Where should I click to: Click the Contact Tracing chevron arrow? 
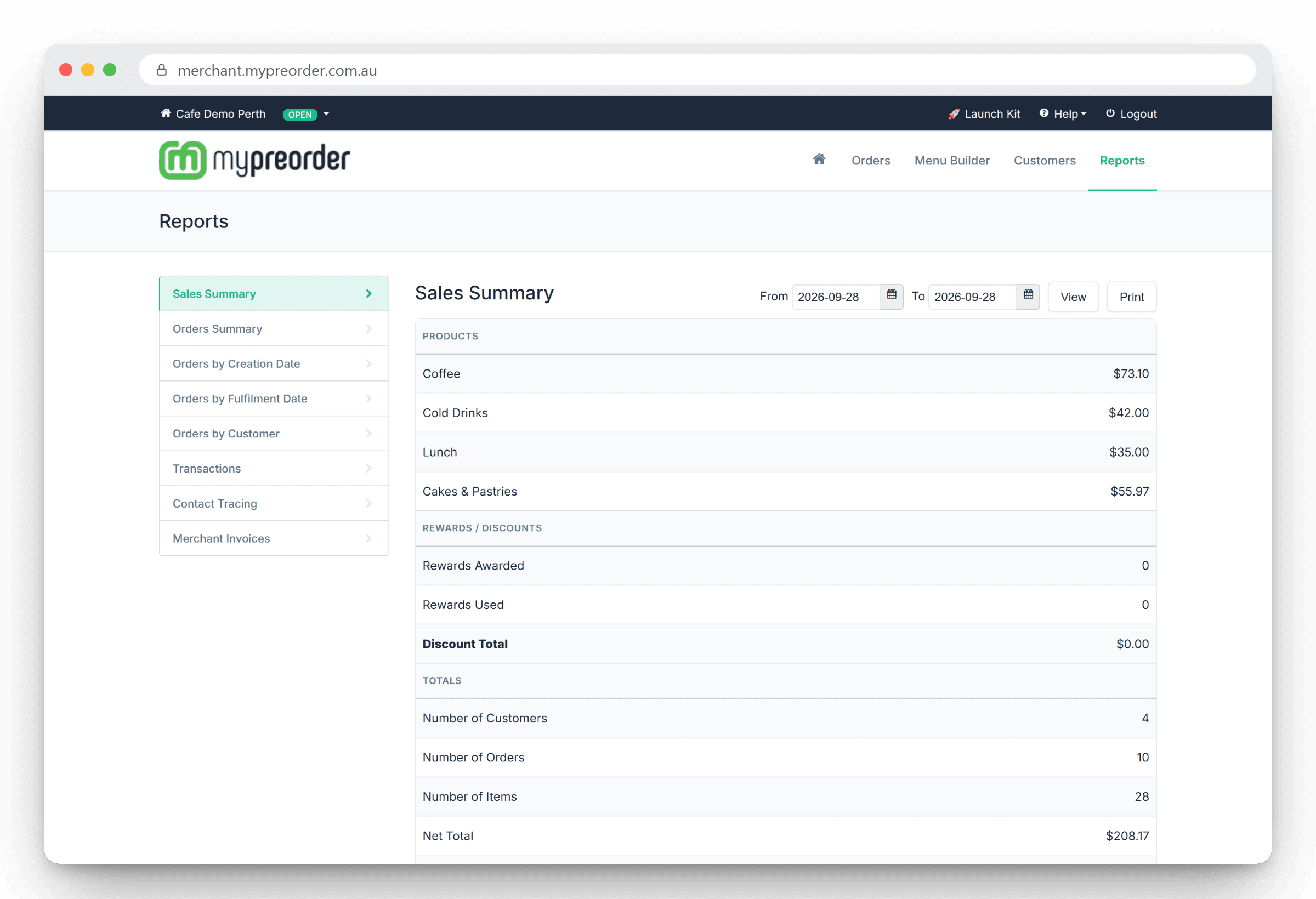368,503
